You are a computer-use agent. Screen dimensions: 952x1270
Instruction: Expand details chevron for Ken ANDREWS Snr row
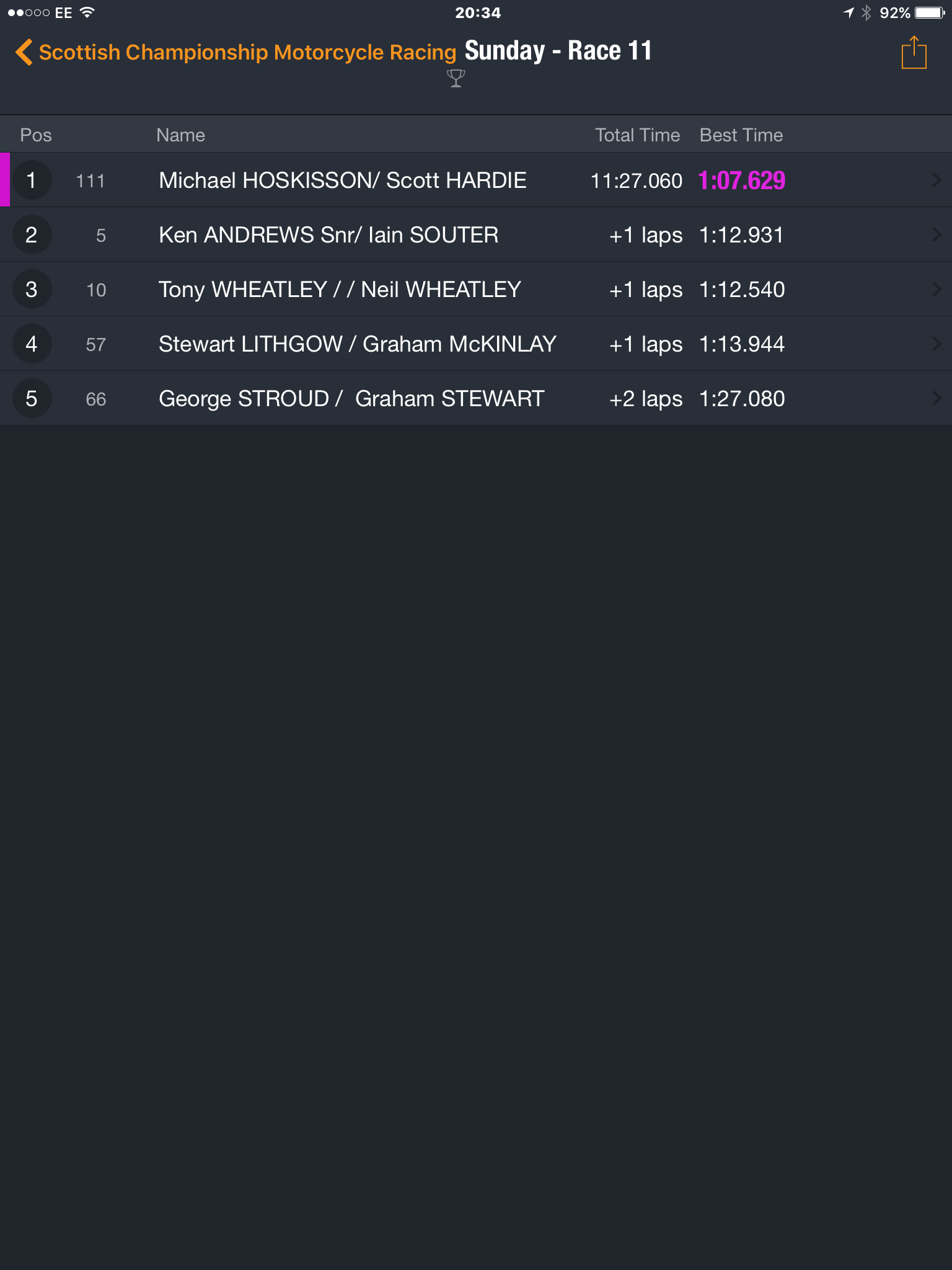click(x=936, y=235)
